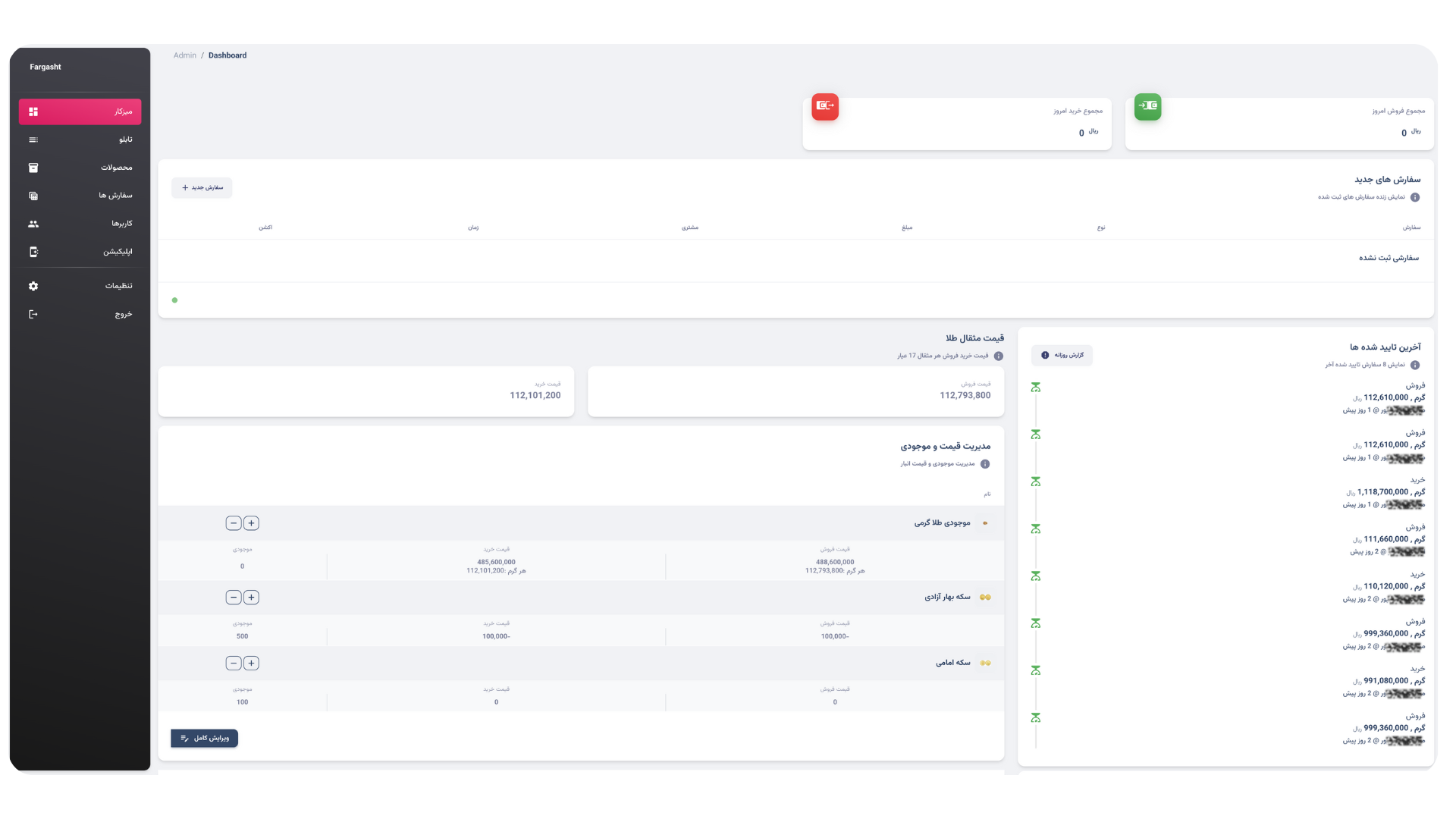This screenshot has width=1456, height=819.
Task: Click the logout arrow icon in sidebar
Action: click(x=33, y=314)
